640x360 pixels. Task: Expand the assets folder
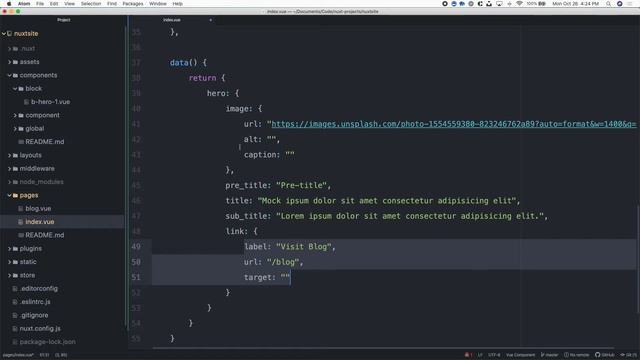[9, 62]
